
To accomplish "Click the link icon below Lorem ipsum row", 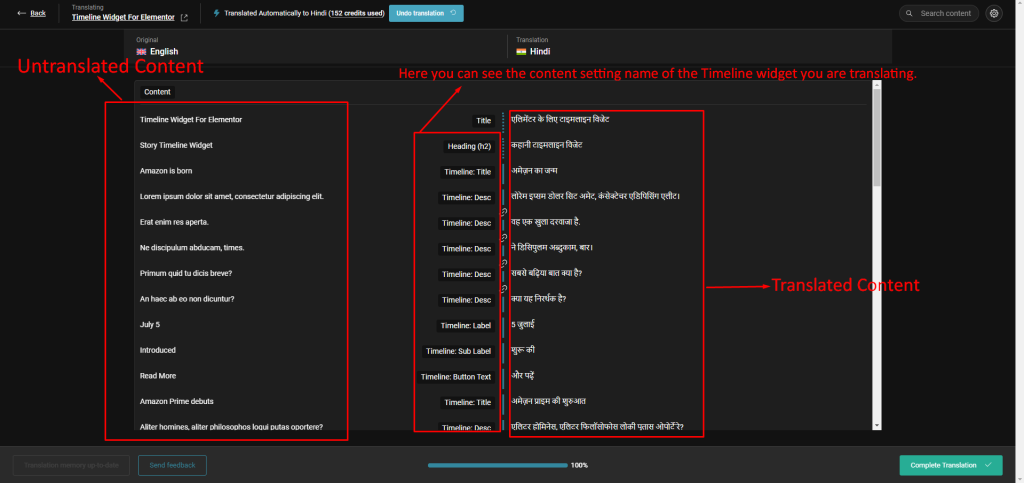I will [x=504, y=211].
